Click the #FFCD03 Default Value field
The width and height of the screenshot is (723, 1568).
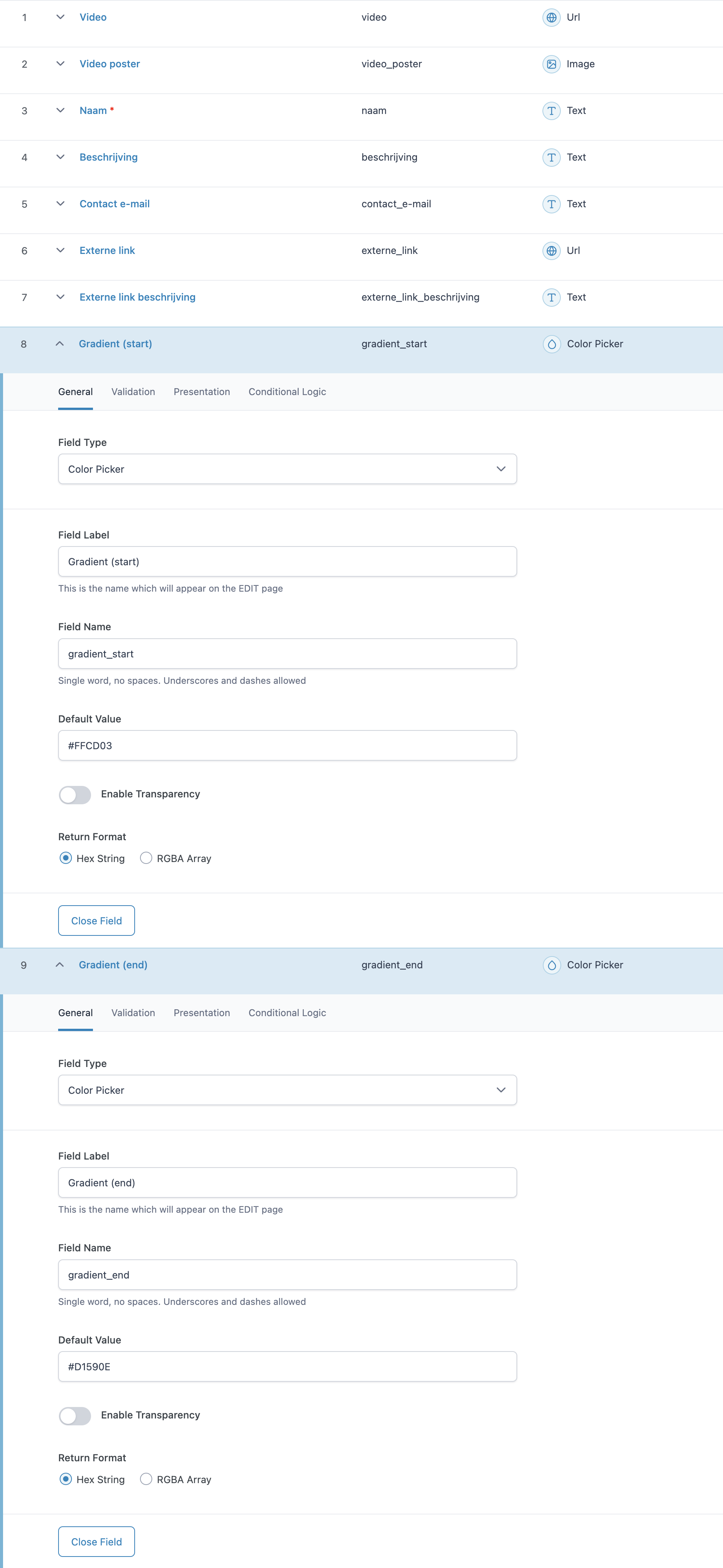287,745
